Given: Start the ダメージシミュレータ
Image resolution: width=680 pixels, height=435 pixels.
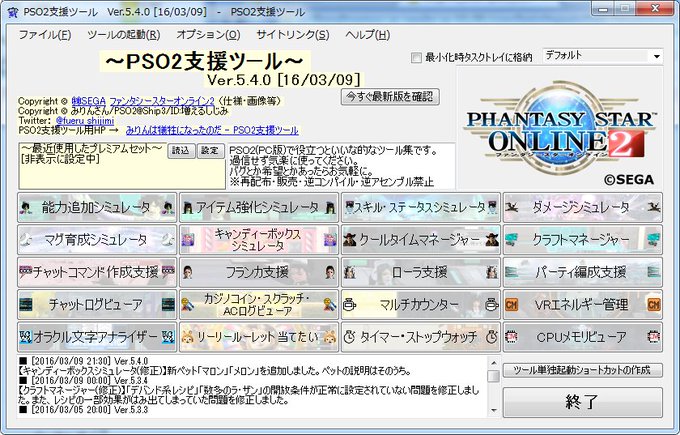Looking at the screenshot, I should (x=583, y=208).
